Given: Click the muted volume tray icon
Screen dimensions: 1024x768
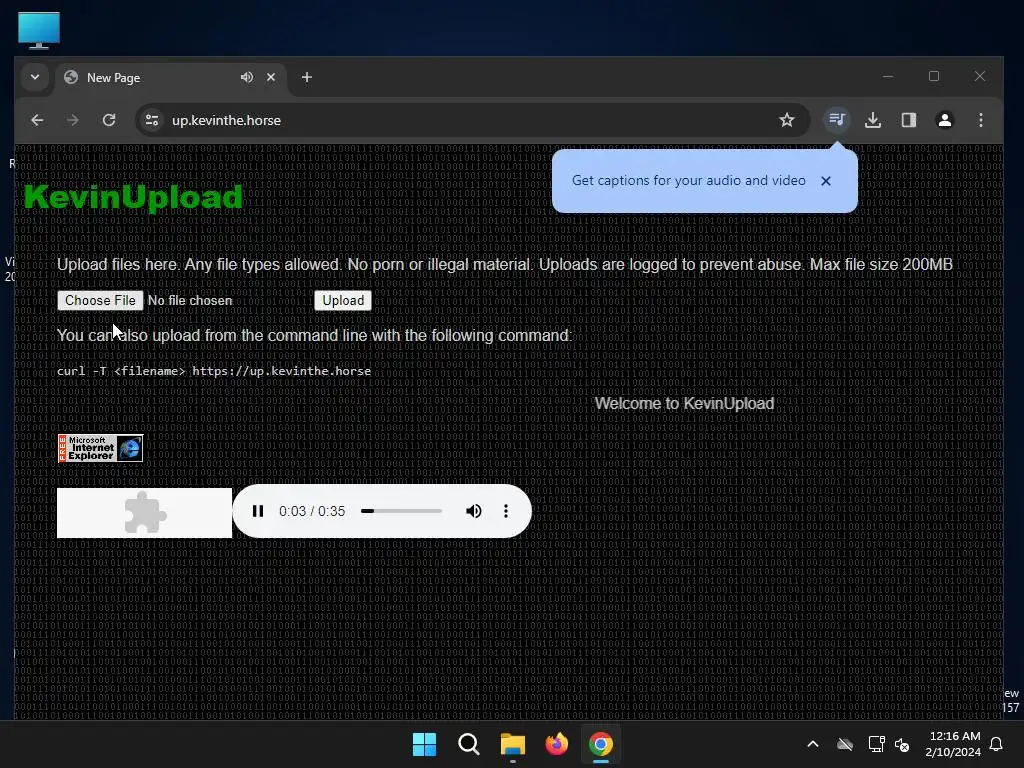Looking at the screenshot, I should coord(902,744).
